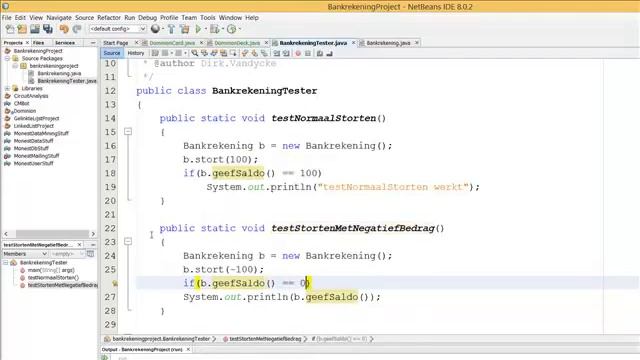Click the Debug Project toolbar icon

click(x=214, y=29)
